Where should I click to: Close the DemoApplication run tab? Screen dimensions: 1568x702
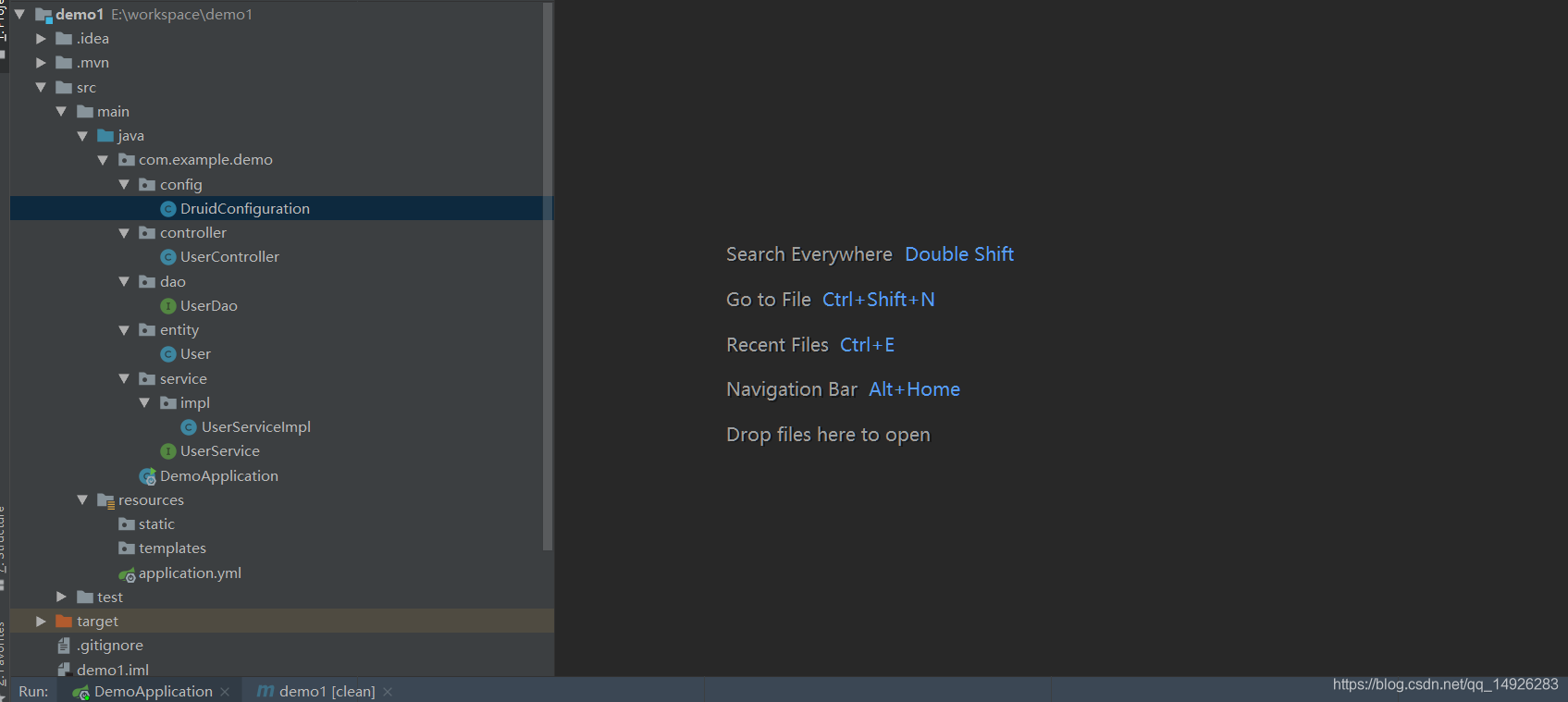[225, 692]
